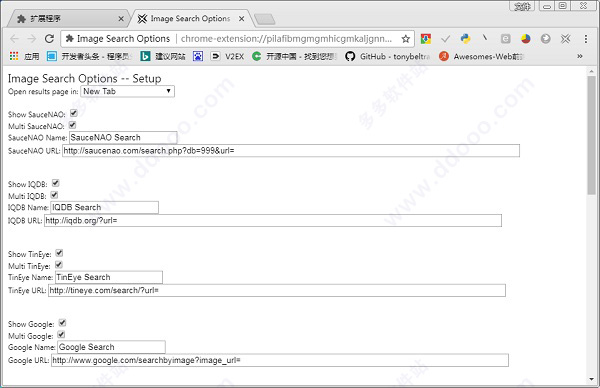Click the chrome-extension address bar URL

[286, 39]
